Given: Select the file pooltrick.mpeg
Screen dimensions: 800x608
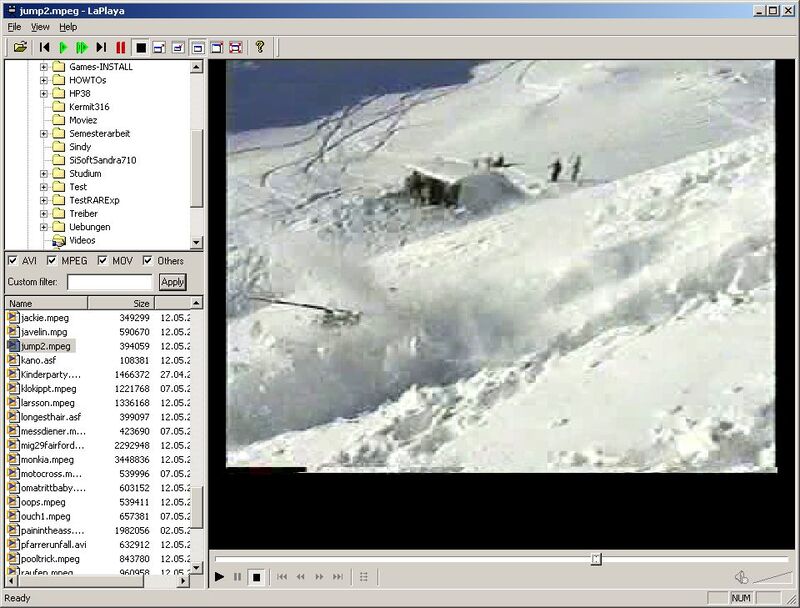Looking at the screenshot, I should click(50, 559).
